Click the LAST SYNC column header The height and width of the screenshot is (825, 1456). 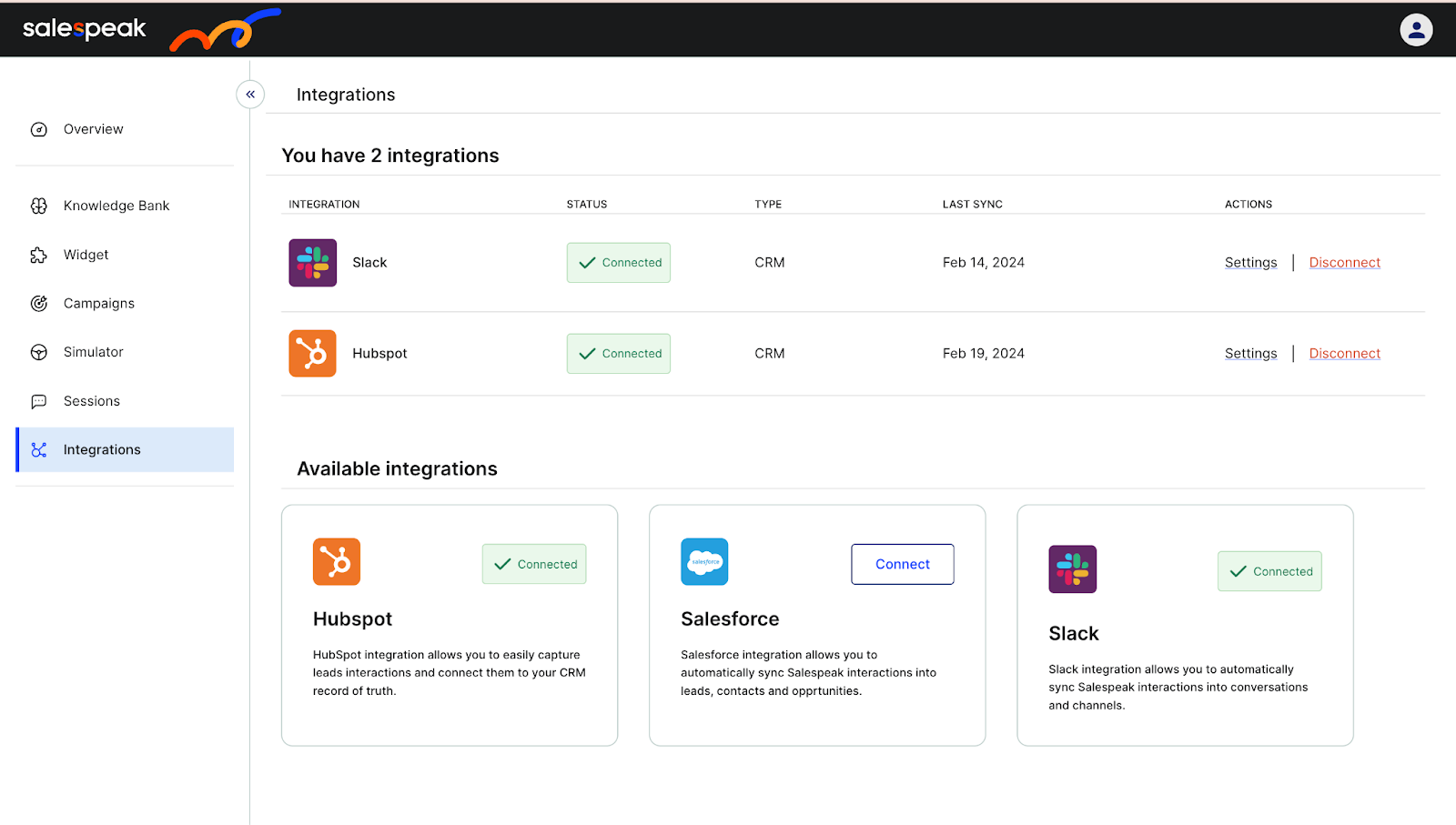click(x=972, y=204)
